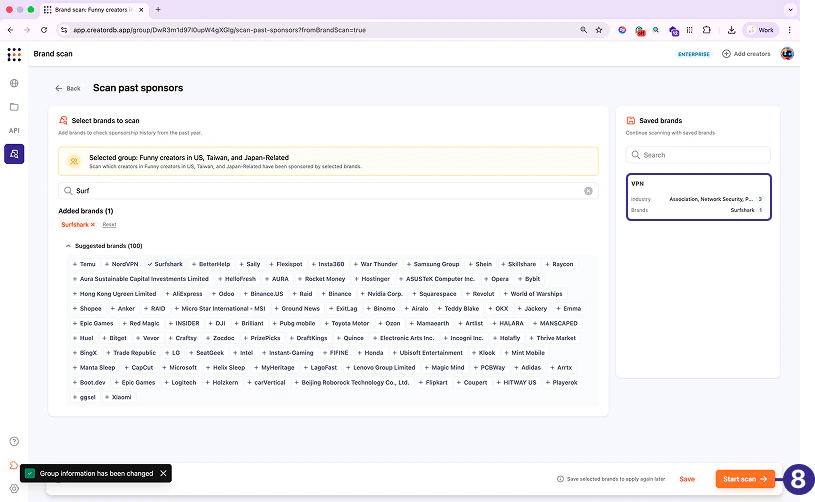Open the API item in sidebar
This screenshot has height=502, width=815.
tap(14, 130)
